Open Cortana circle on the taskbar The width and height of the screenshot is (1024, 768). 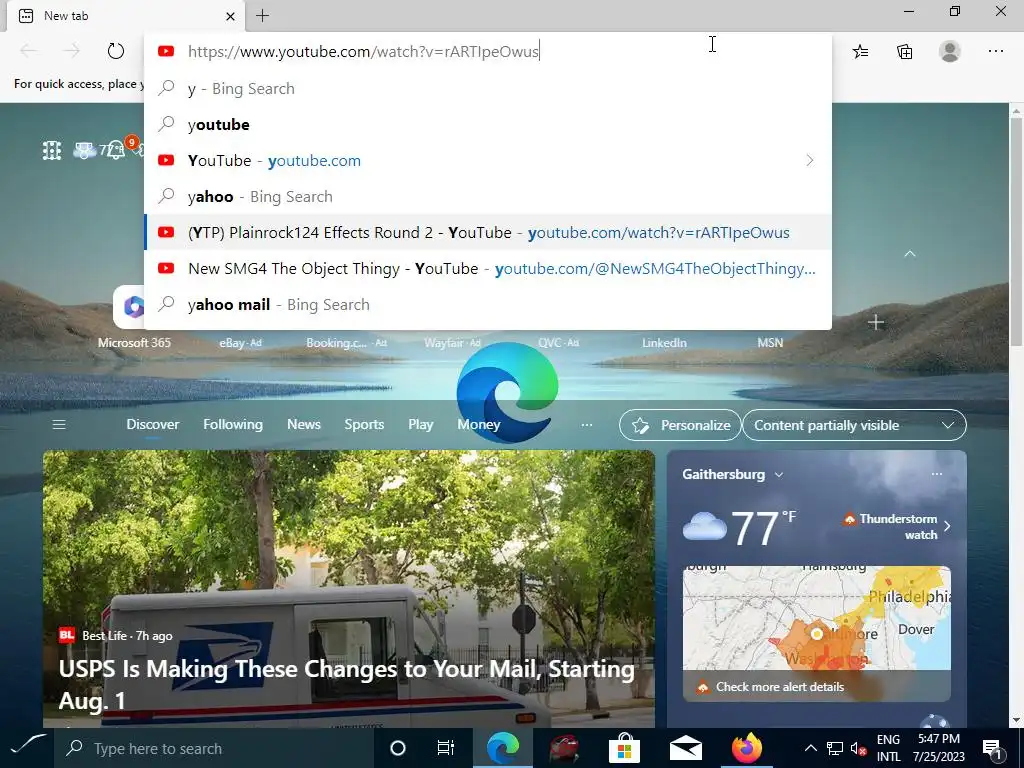[397, 748]
